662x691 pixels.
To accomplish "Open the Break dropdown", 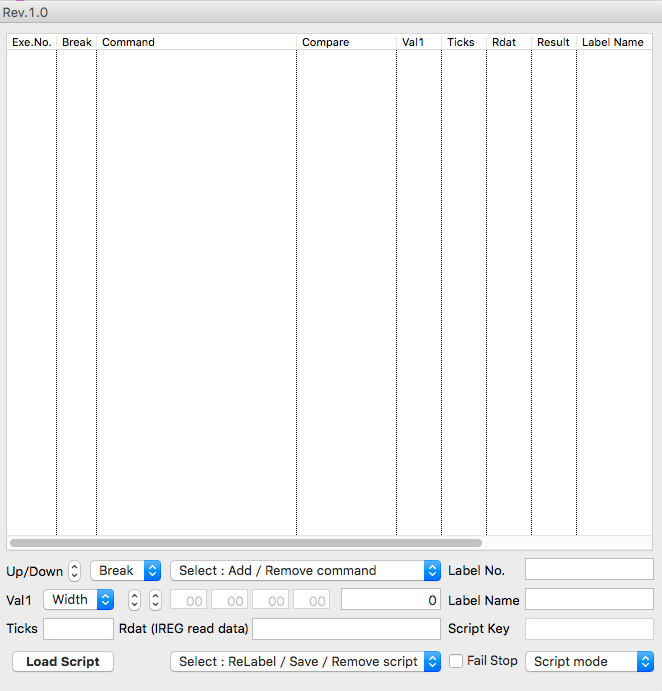I will [126, 571].
